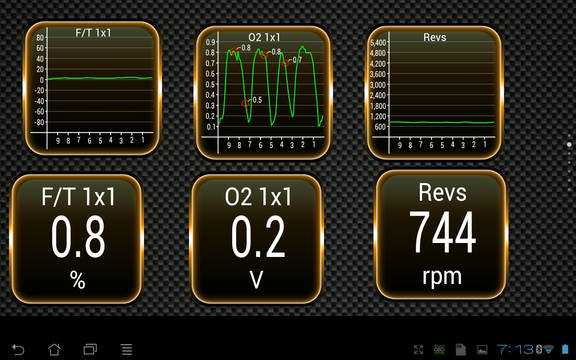This screenshot has width=576, height=360.
Task: Click the "0.9" axis label on O2 graph
Action: tap(210, 42)
